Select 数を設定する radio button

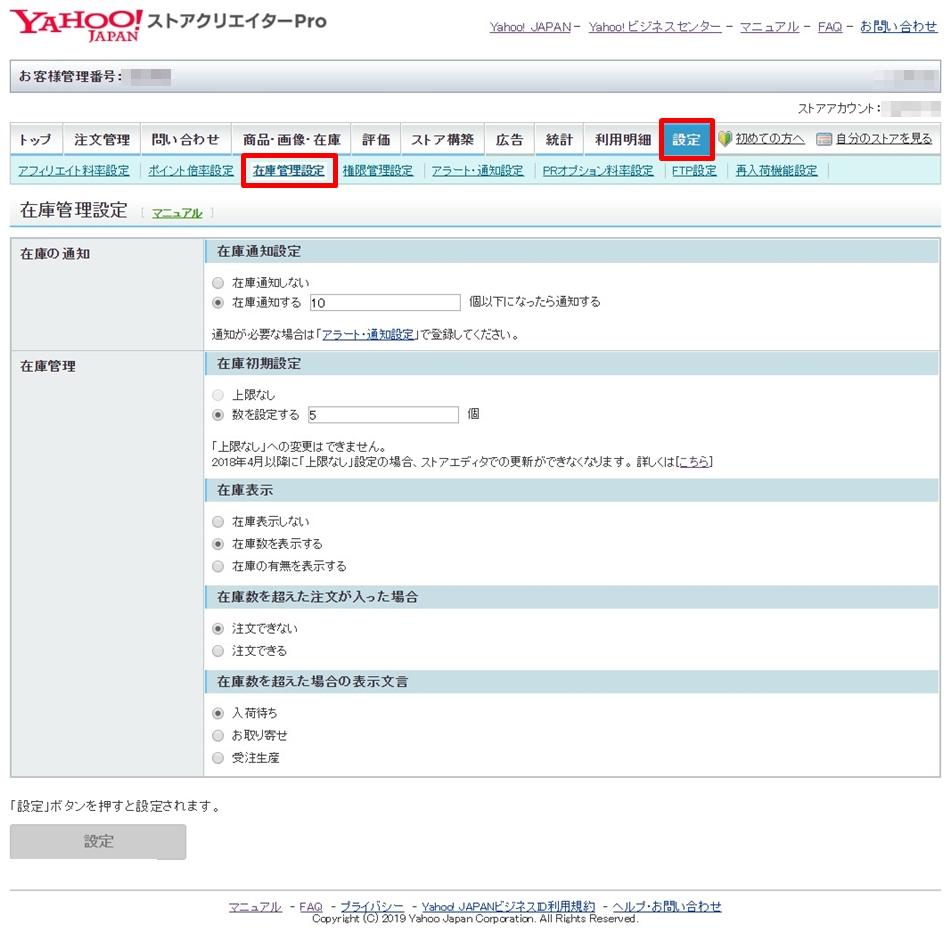[x=218, y=415]
